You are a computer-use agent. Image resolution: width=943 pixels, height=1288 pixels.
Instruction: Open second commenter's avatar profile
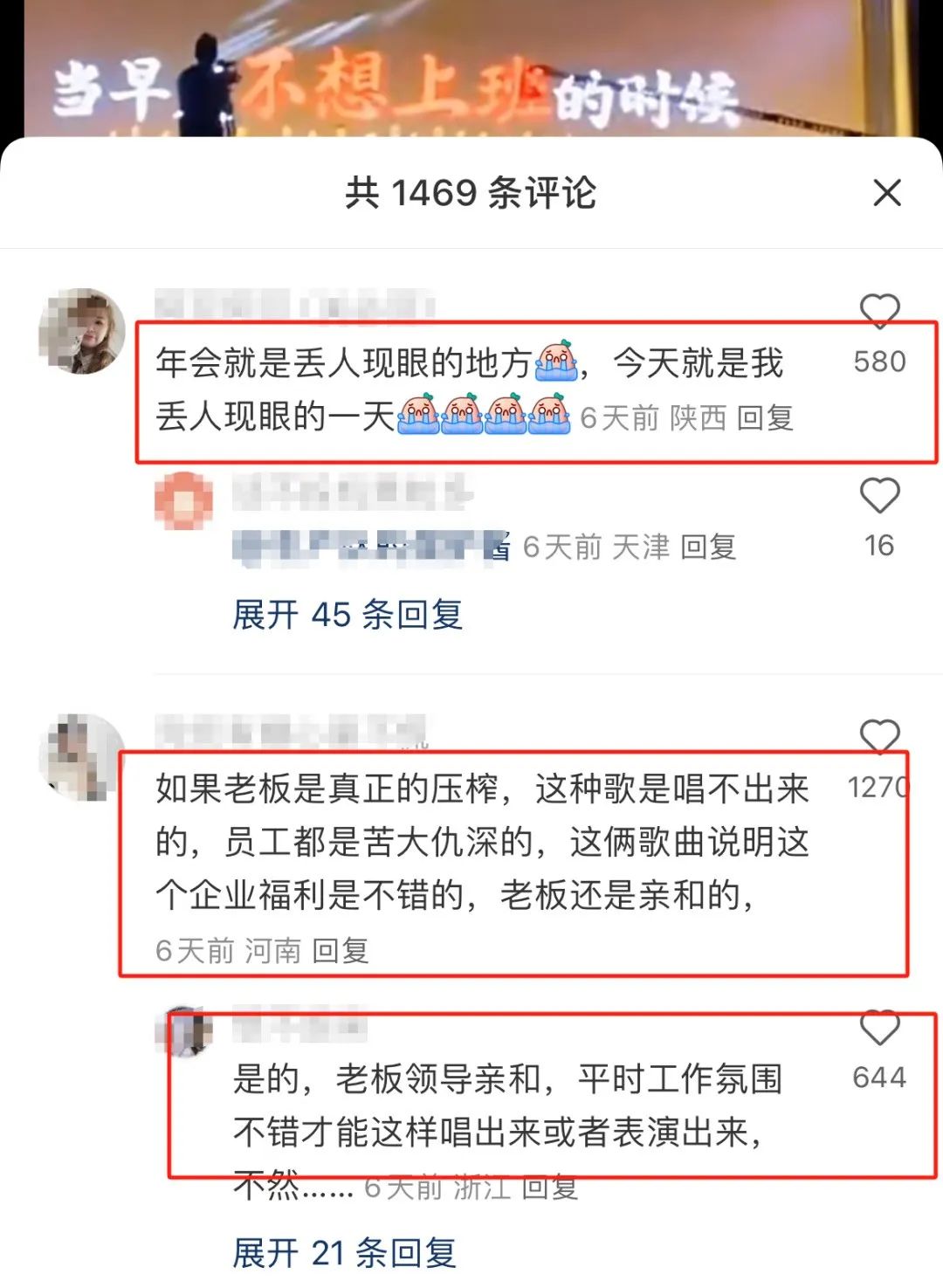click(x=82, y=757)
